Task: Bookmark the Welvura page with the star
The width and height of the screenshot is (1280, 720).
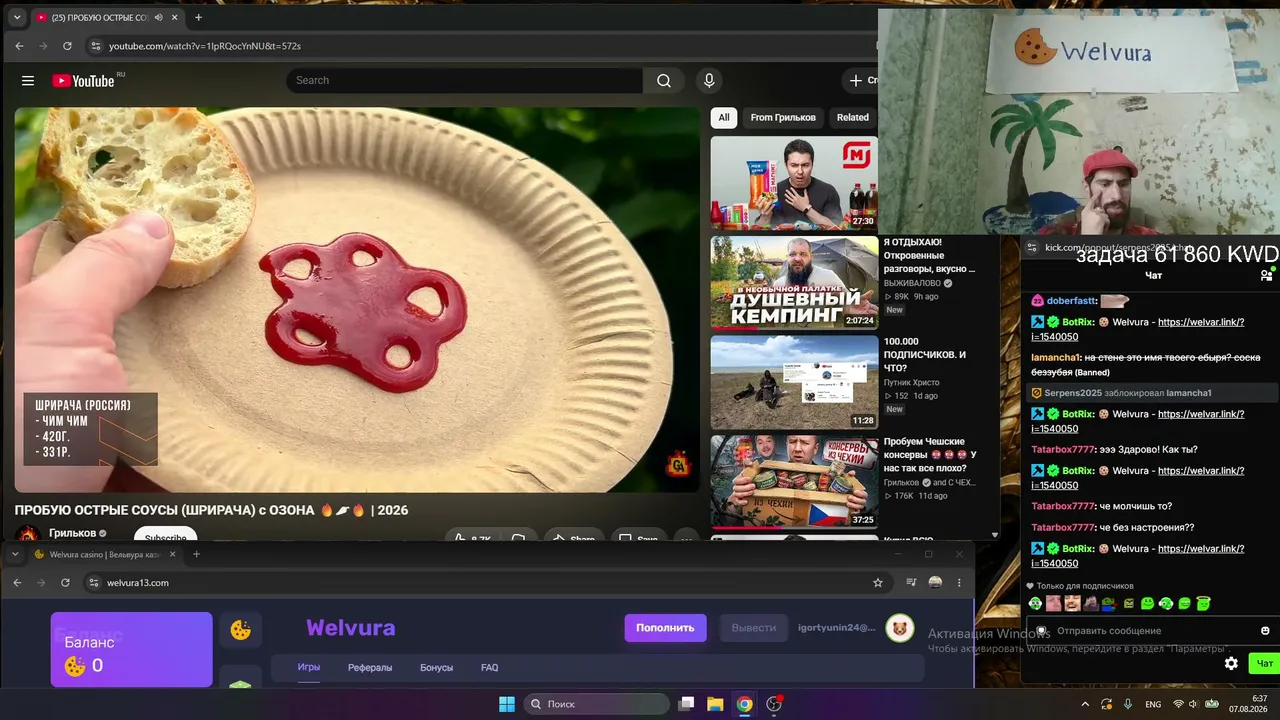Action: pyautogui.click(x=878, y=583)
